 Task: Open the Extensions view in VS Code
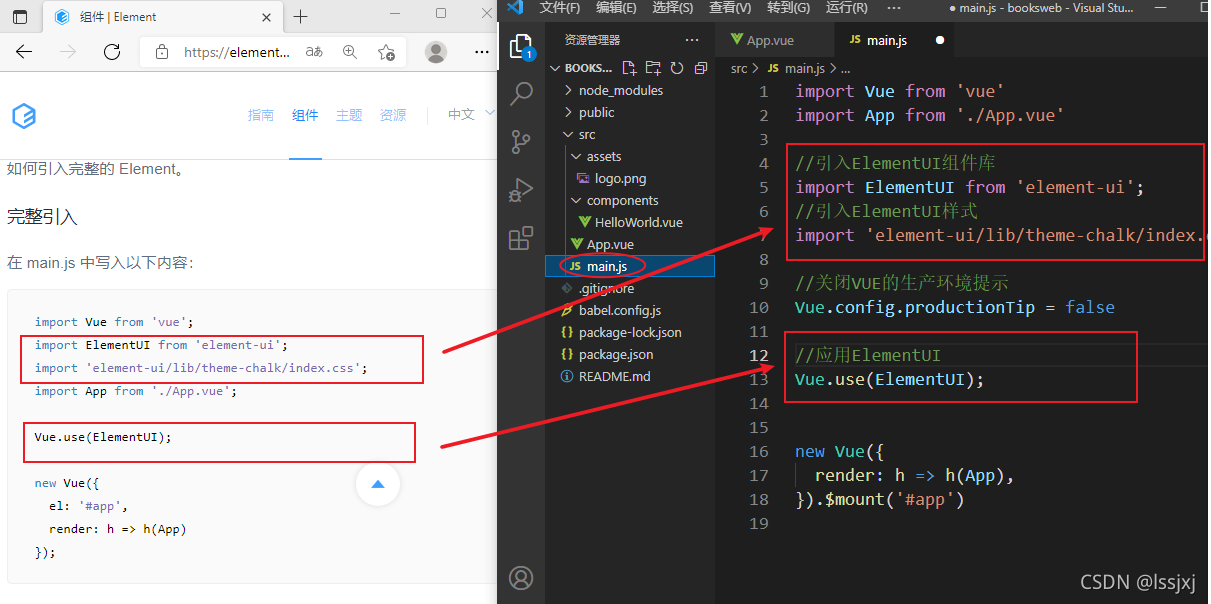tap(521, 238)
